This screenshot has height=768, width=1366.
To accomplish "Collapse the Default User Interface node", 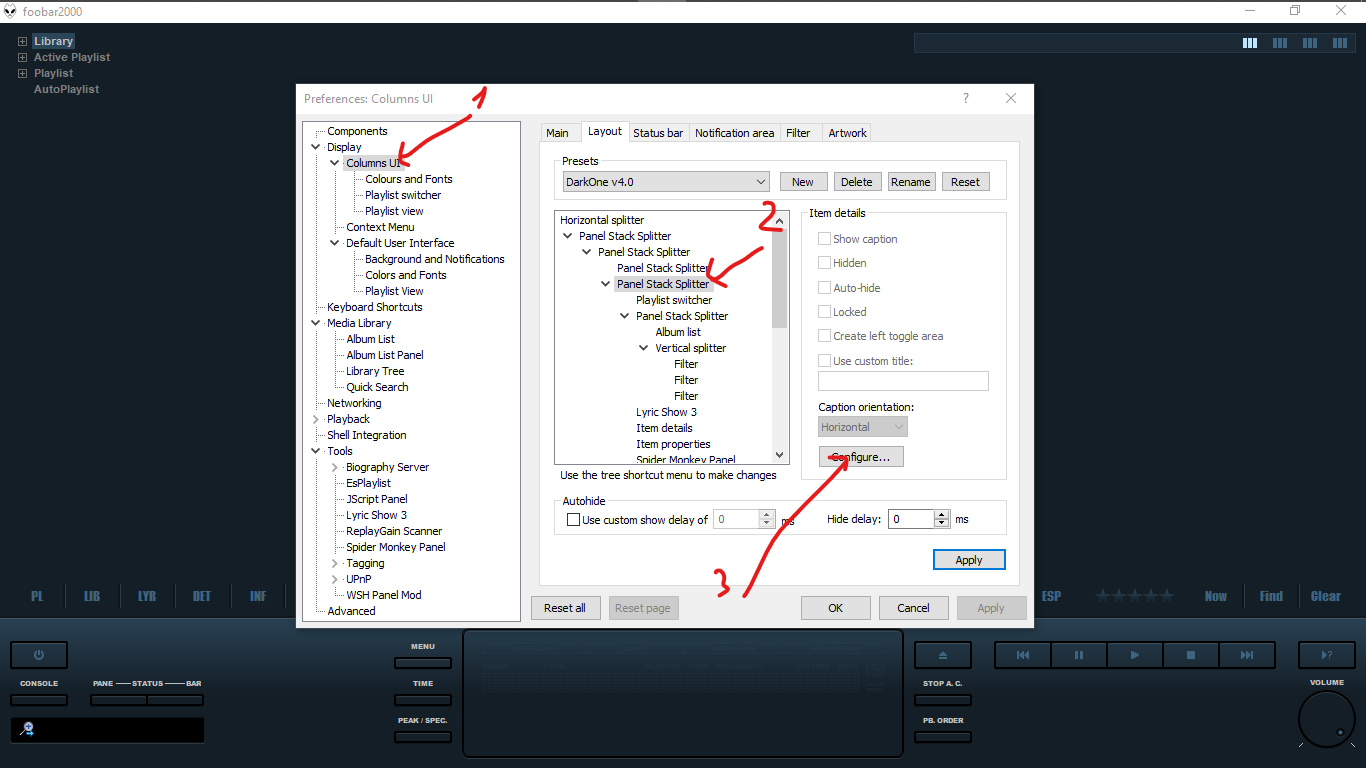I will point(335,243).
